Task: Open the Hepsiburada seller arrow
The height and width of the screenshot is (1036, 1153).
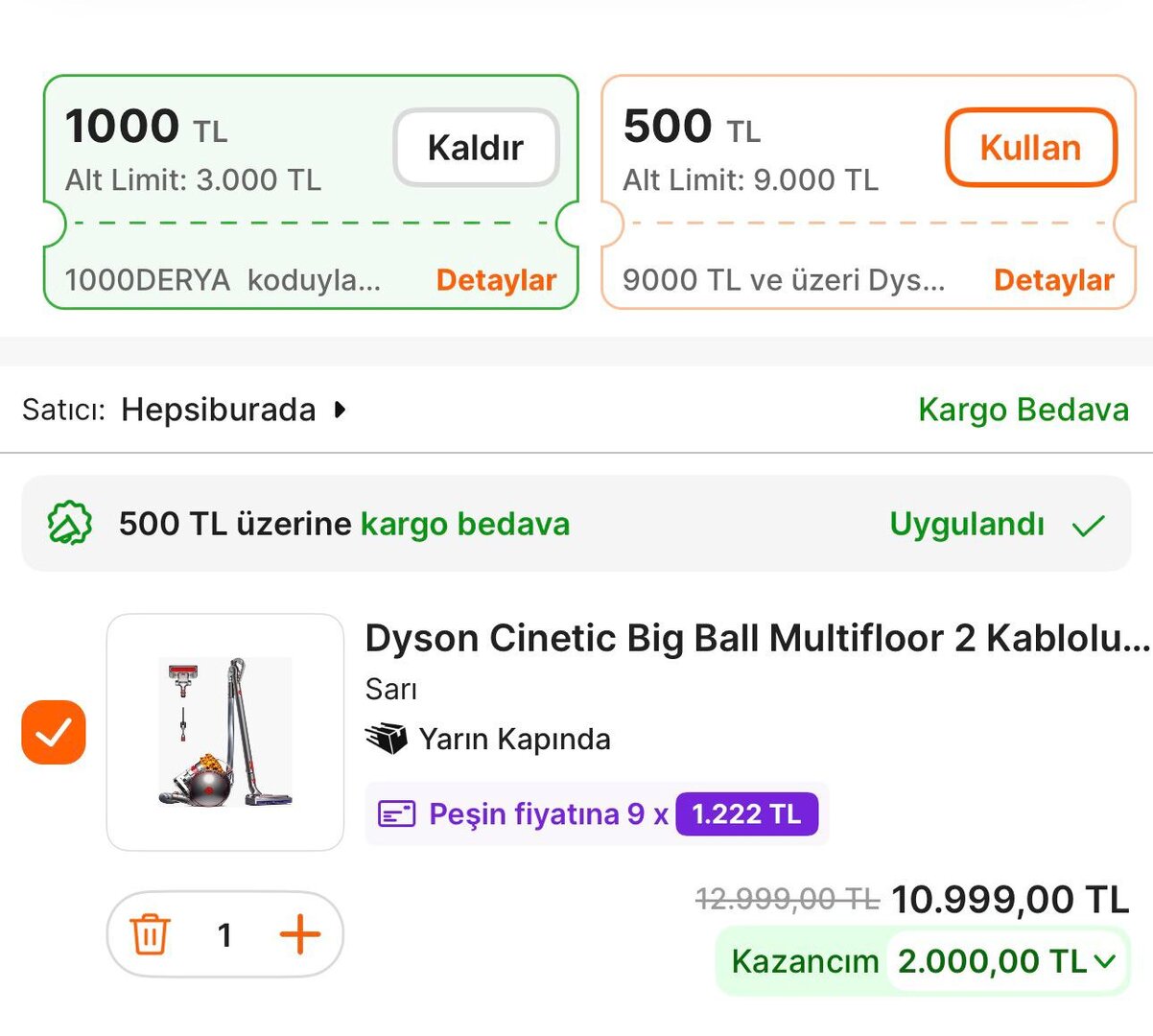Action: click(x=340, y=410)
